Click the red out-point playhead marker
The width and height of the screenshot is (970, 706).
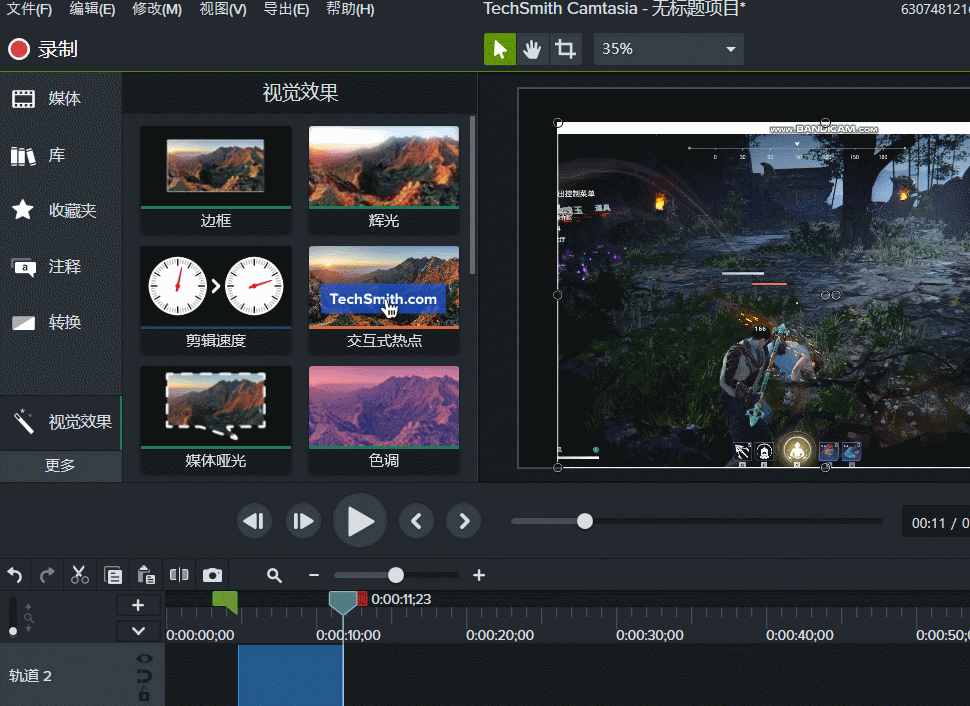point(363,598)
